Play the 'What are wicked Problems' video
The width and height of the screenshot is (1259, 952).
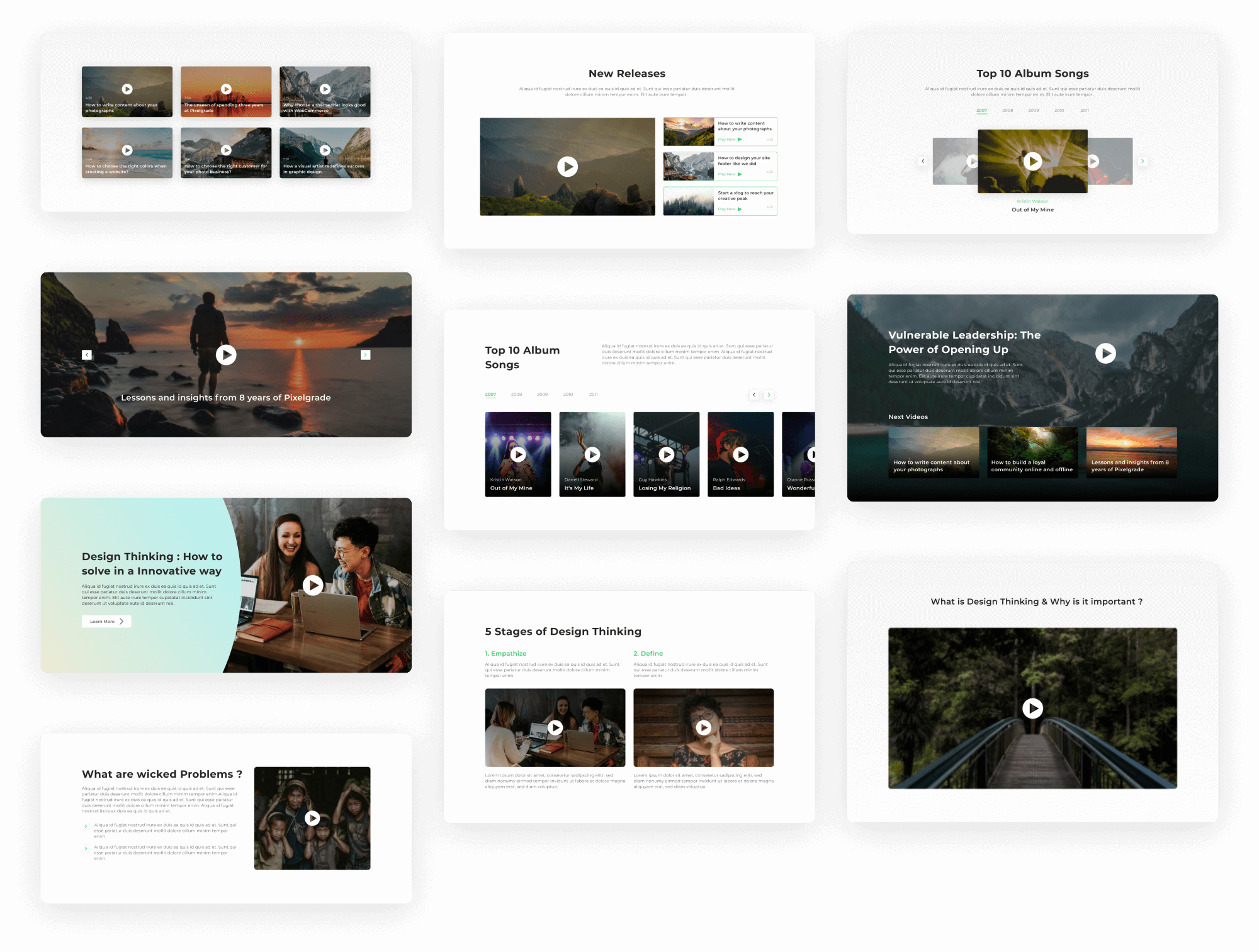click(312, 818)
